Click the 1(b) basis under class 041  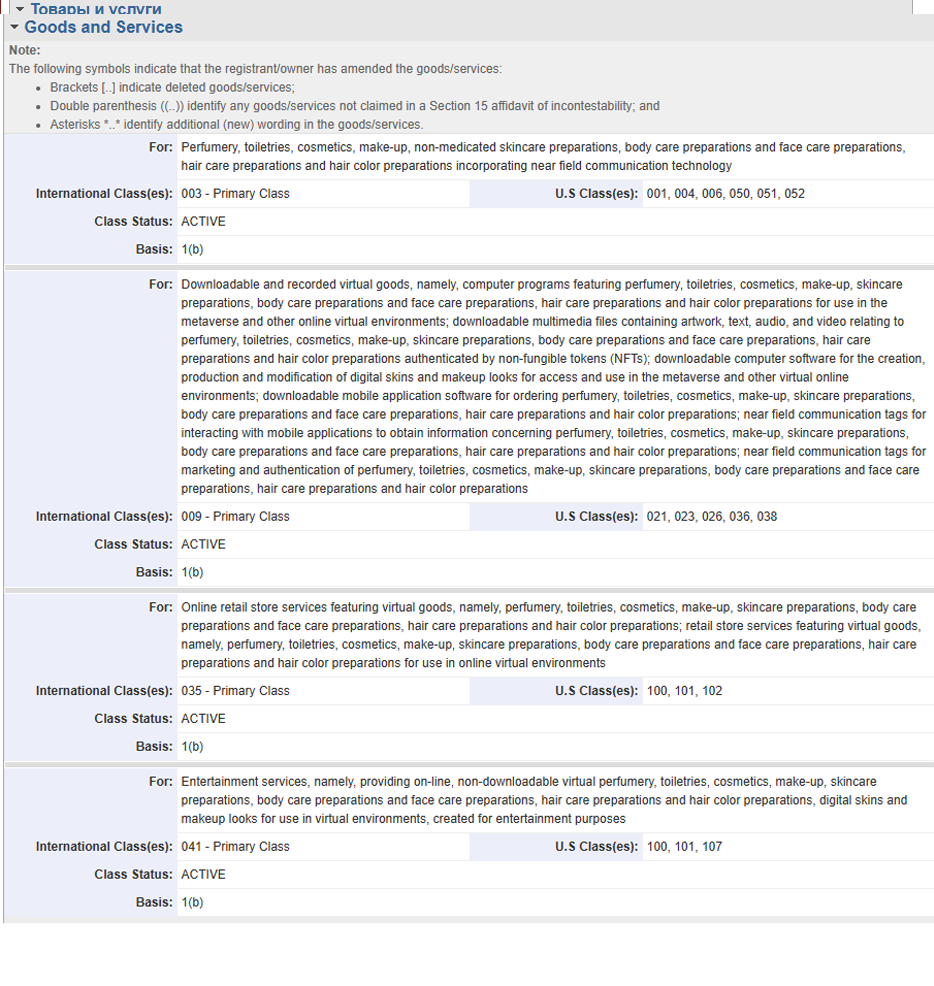pos(192,902)
